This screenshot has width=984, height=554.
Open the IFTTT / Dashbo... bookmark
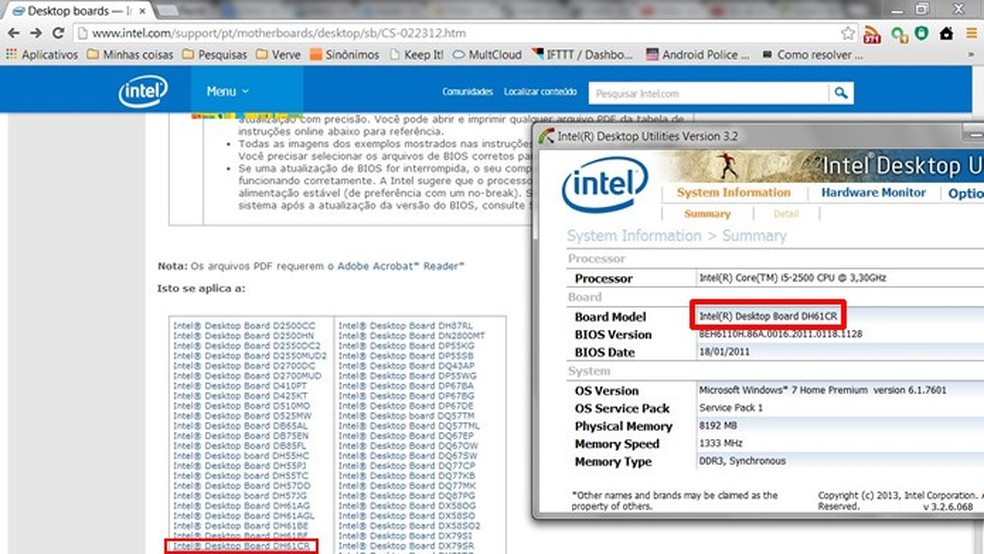click(582, 55)
